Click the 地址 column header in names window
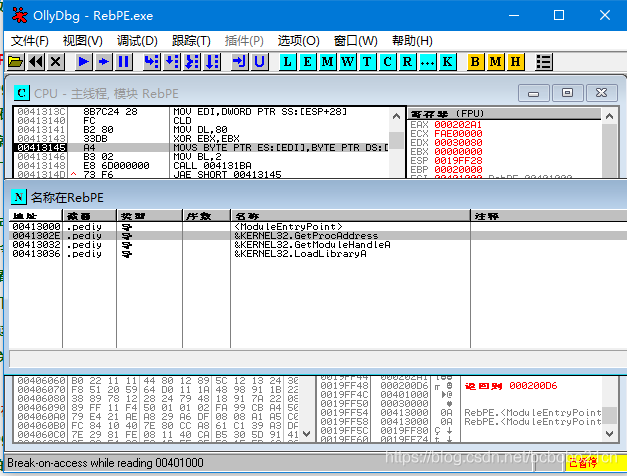The width and height of the screenshot is (627, 476). [36, 216]
